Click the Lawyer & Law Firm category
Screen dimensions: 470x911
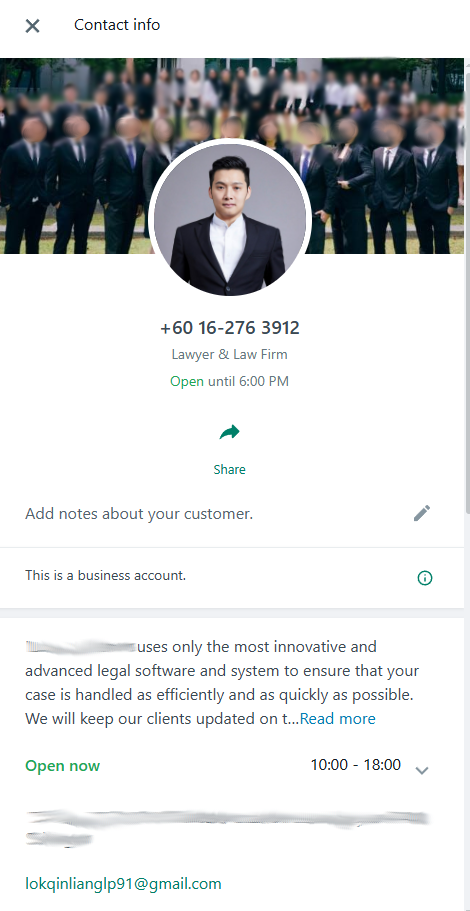(229, 354)
